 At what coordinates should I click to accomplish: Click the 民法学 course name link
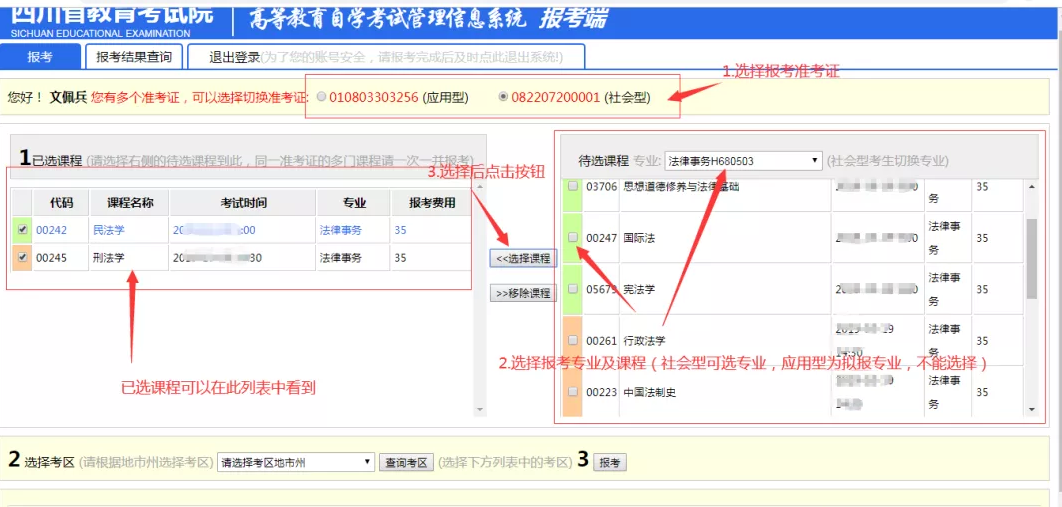coord(109,230)
